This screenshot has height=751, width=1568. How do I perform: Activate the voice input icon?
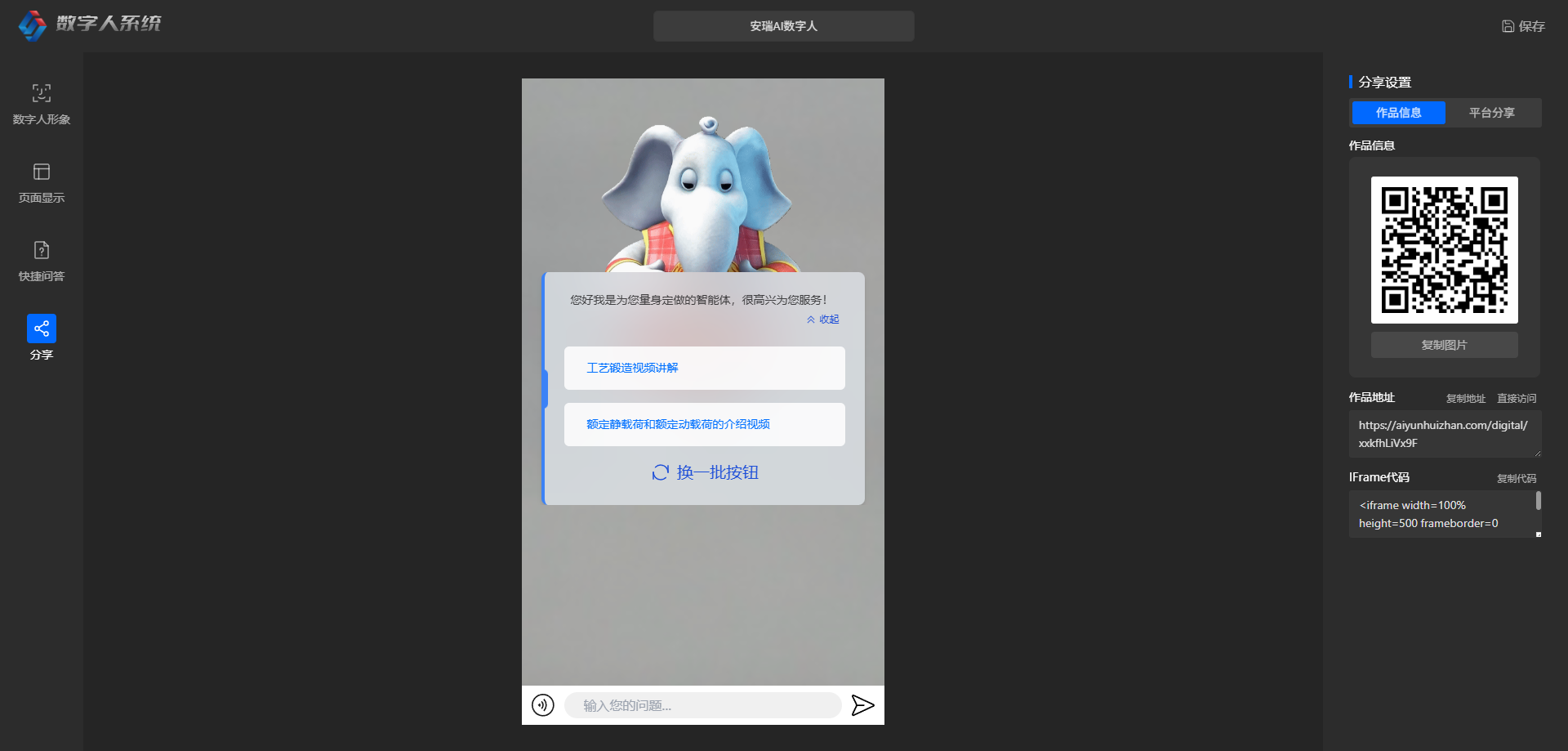542,704
